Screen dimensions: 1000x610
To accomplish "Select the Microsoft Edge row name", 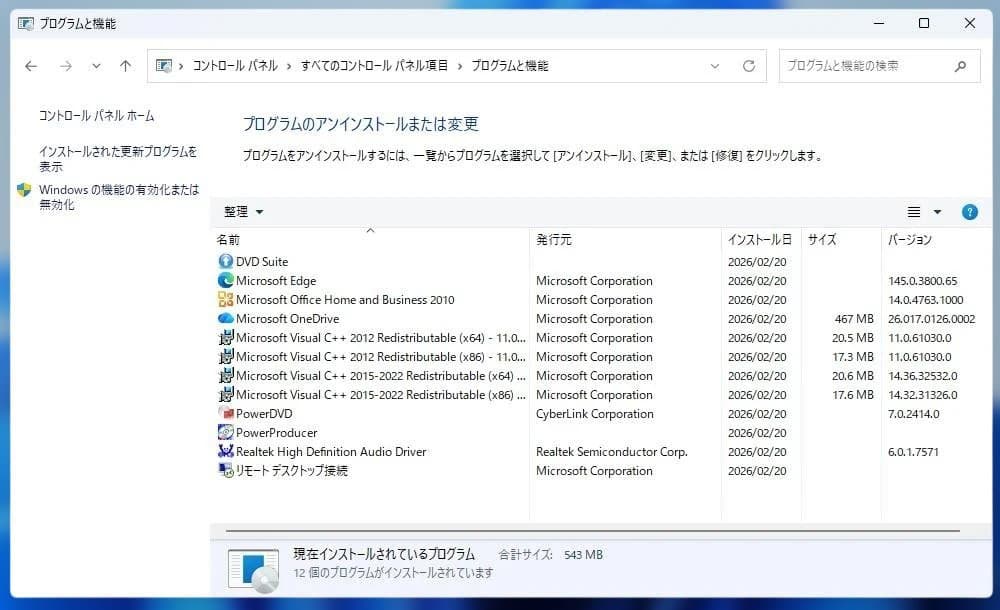I will coord(276,281).
